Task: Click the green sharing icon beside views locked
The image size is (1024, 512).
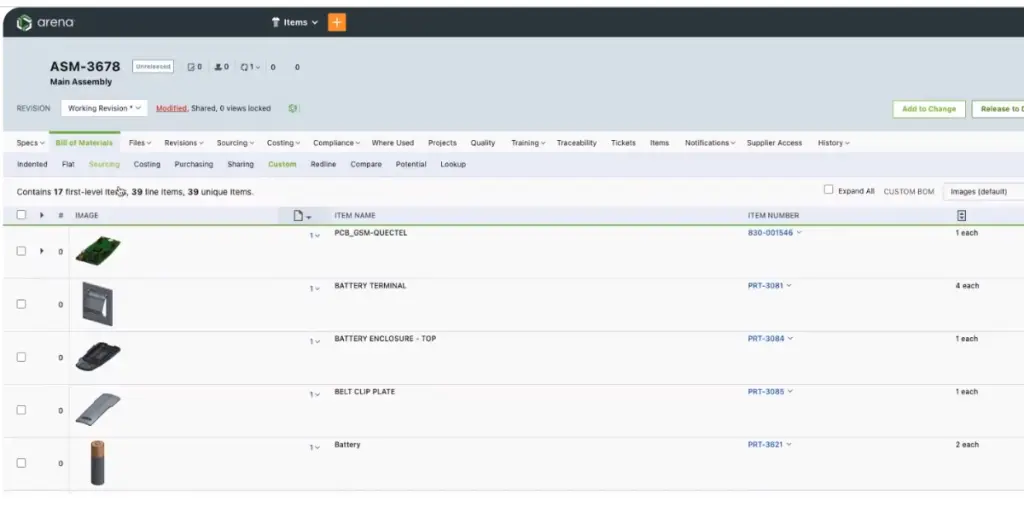Action: (293, 108)
